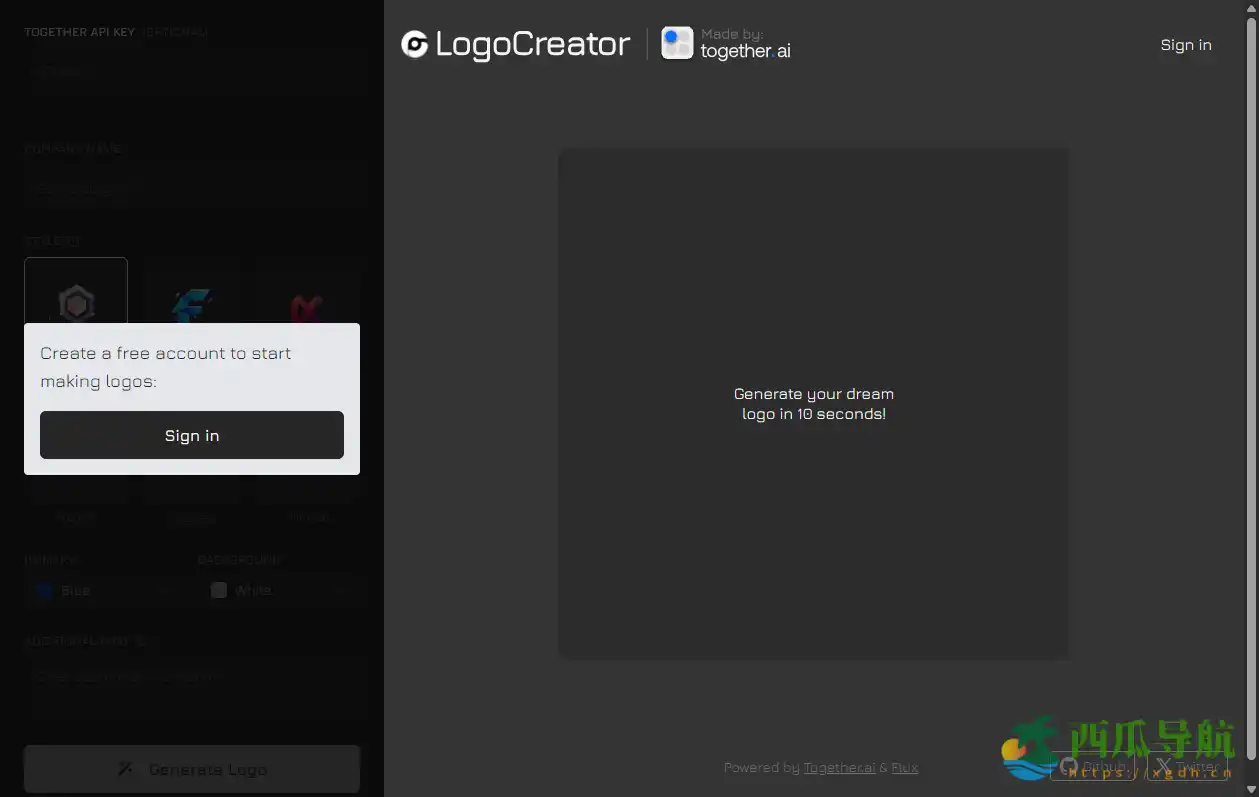The height and width of the screenshot is (797, 1259).
Task: Click the LogoCreator logo icon in the header
Action: click(413, 44)
